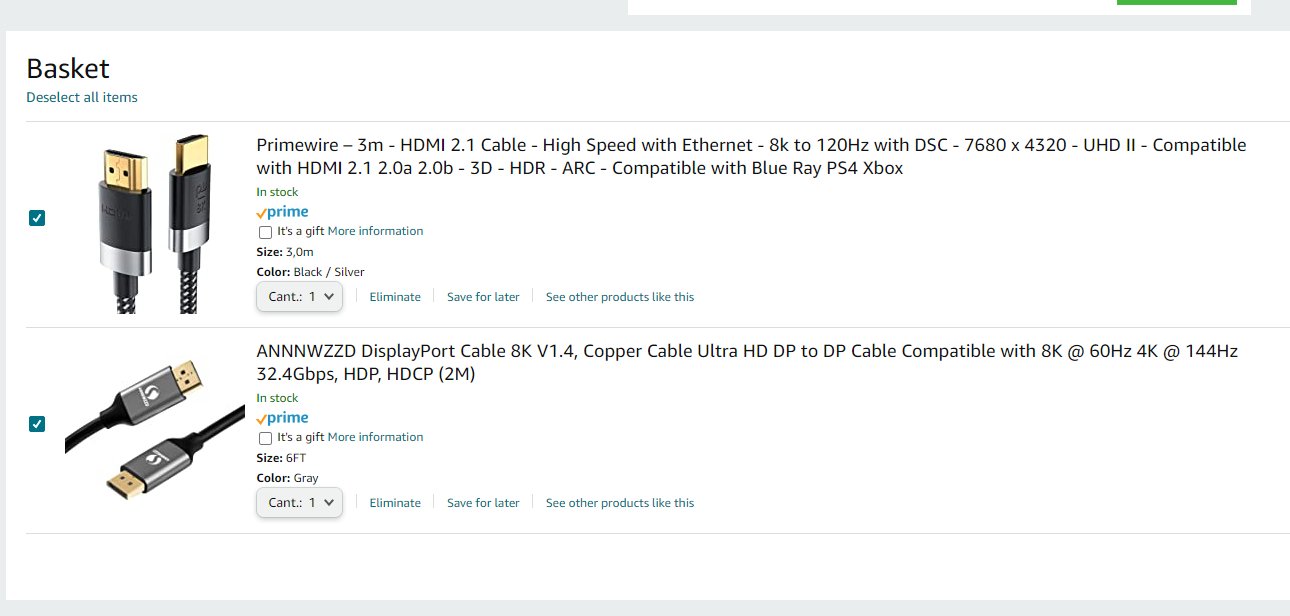Screen dimensions: 1290x616
Task: Open quantity dropdown for the HDMI cable
Action: click(x=300, y=297)
